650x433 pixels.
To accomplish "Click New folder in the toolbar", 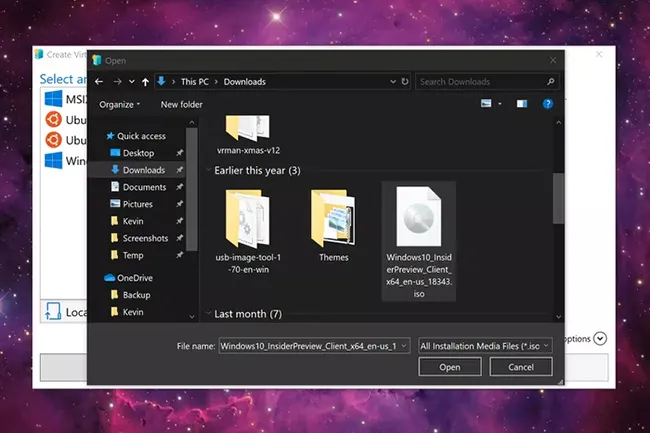I will click(181, 104).
